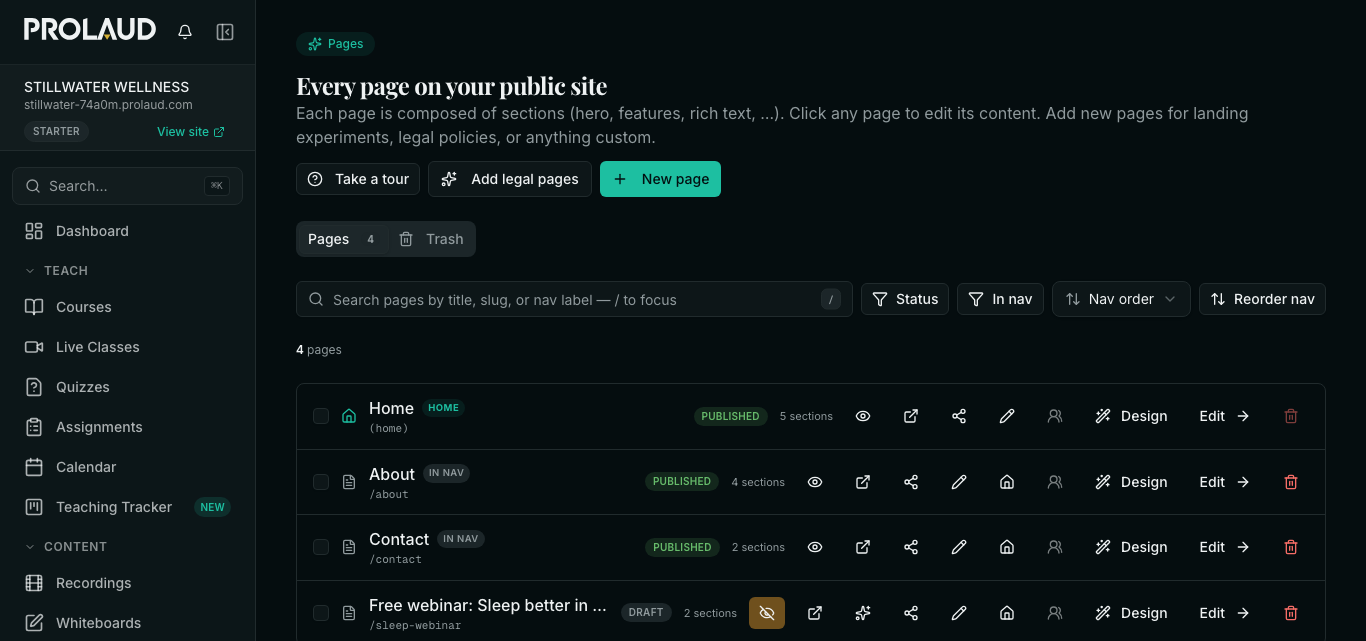Open Quizzes in sidebar
This screenshot has width=1366, height=641.
click(128, 387)
